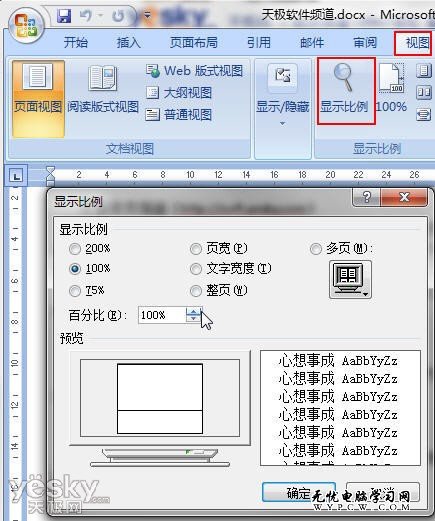Customize Quick Access Toolbar dropdown

[147, 15]
